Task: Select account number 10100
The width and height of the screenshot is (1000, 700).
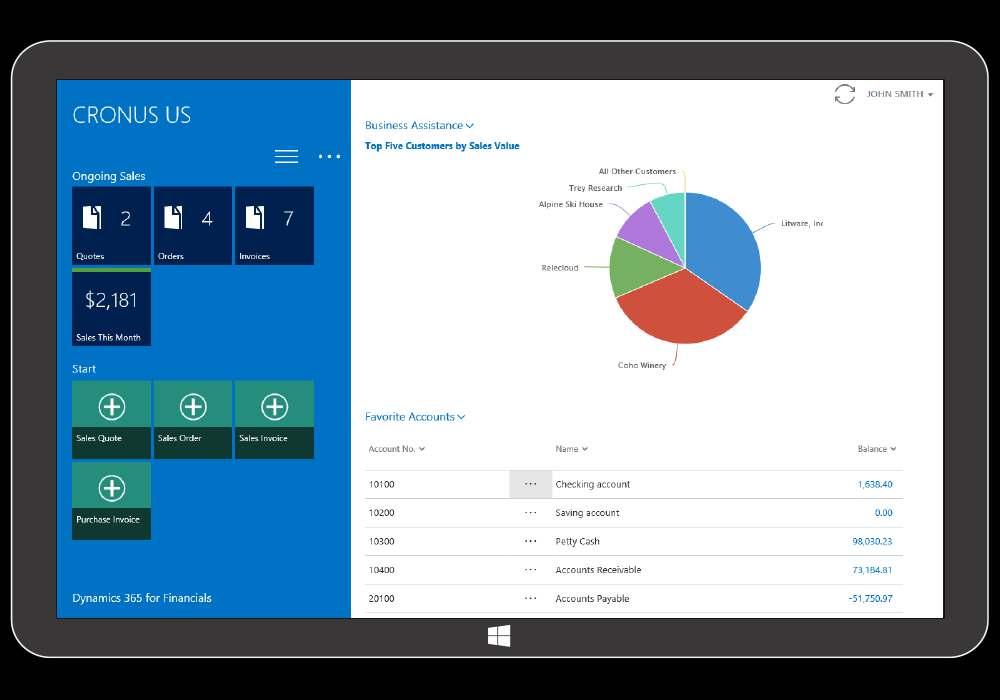Action: [381, 485]
